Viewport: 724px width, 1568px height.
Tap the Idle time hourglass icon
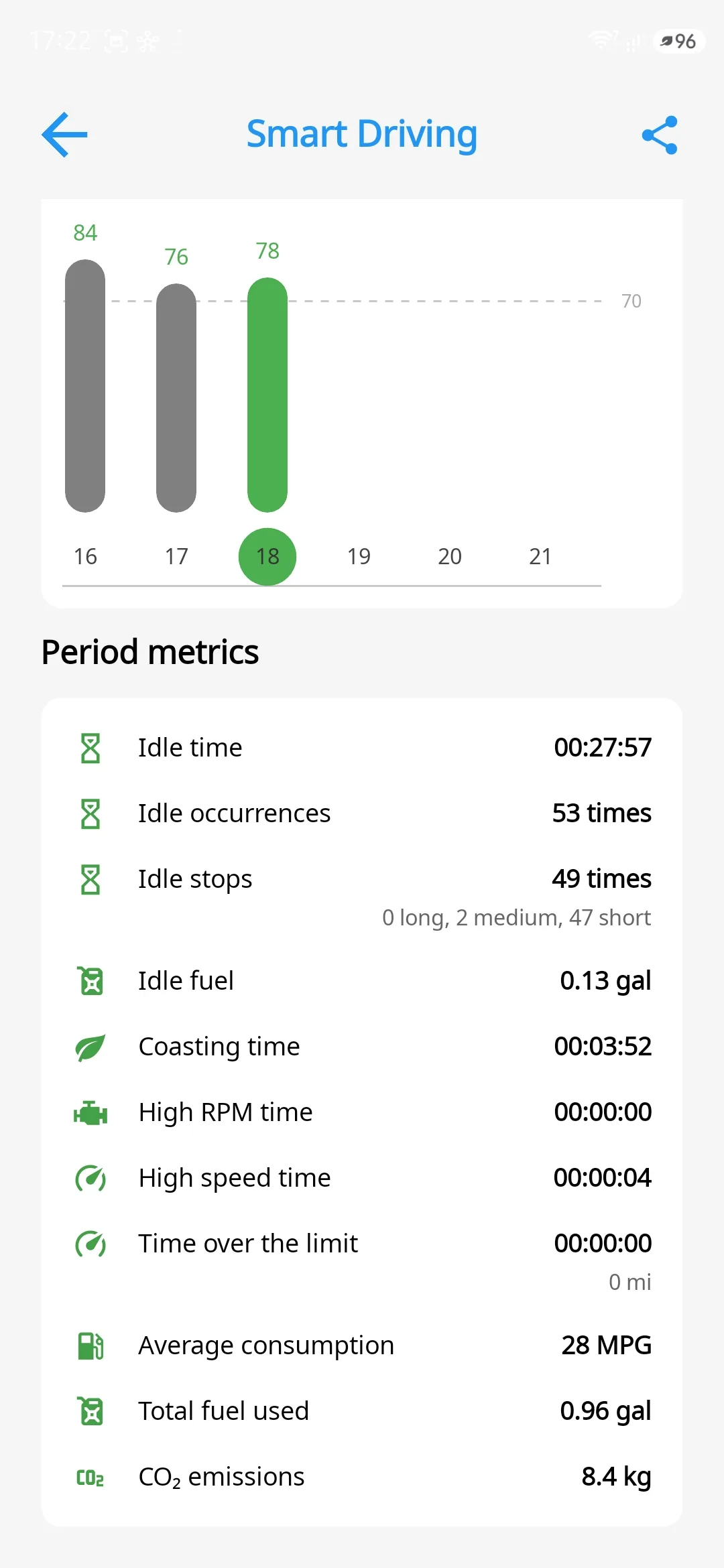[x=90, y=748]
